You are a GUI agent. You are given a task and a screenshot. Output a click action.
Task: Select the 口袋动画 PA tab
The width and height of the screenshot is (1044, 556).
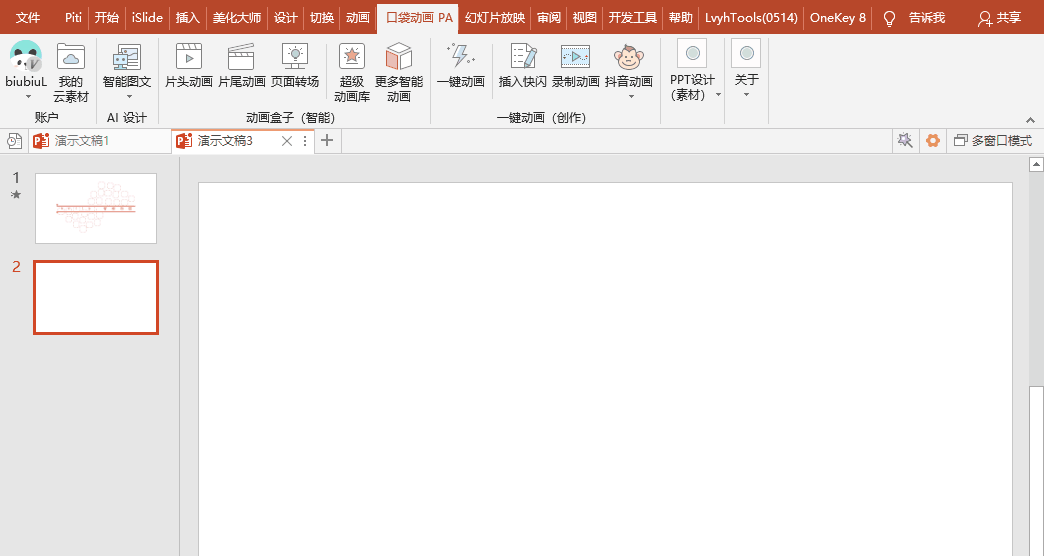point(419,18)
